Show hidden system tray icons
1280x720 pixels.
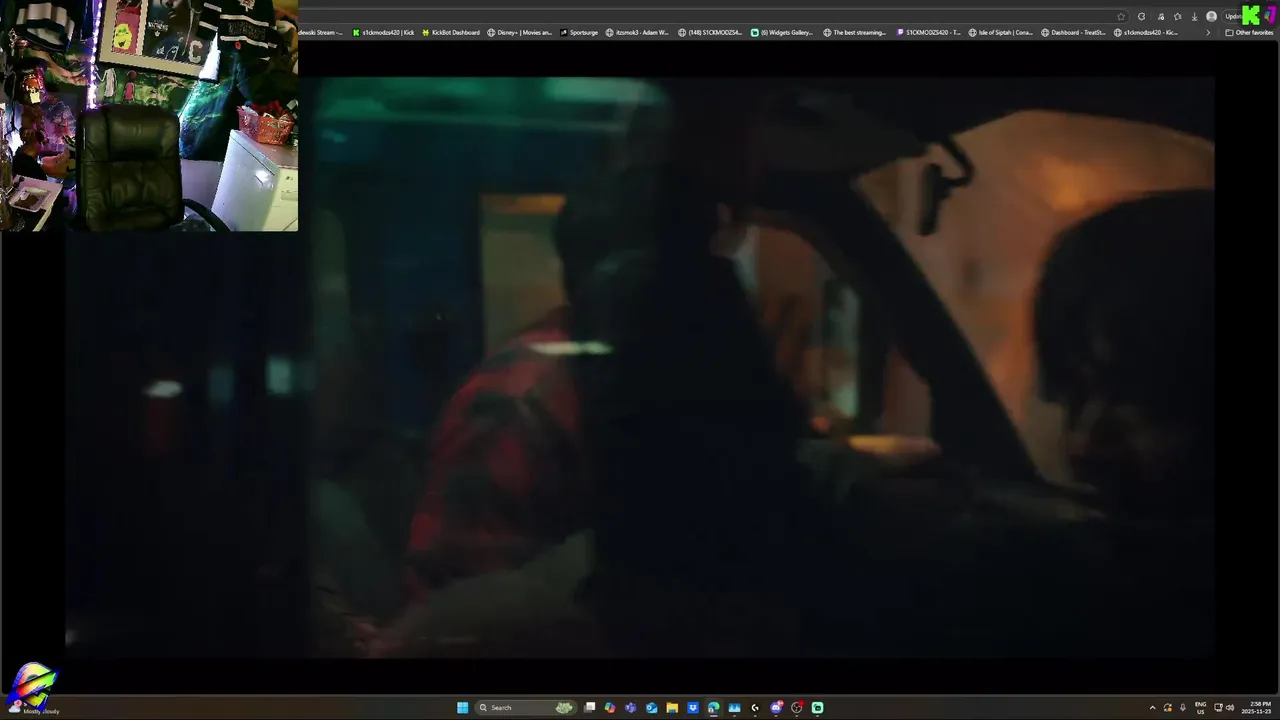(1153, 708)
